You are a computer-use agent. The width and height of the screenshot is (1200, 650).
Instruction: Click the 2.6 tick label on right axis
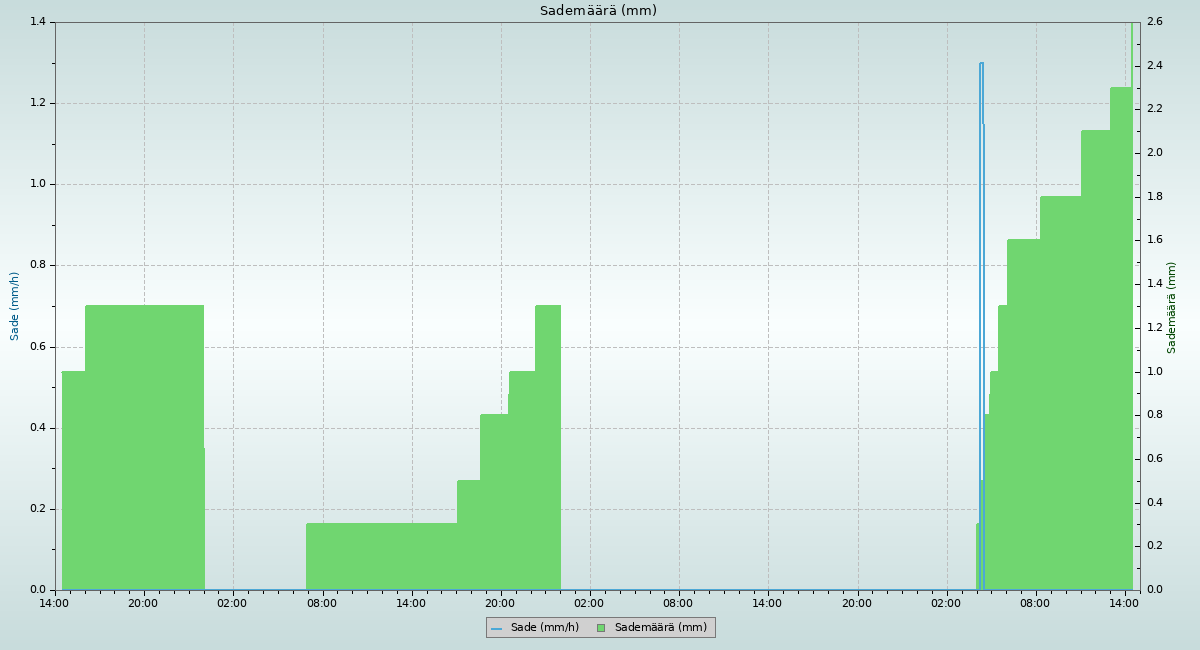click(1154, 22)
